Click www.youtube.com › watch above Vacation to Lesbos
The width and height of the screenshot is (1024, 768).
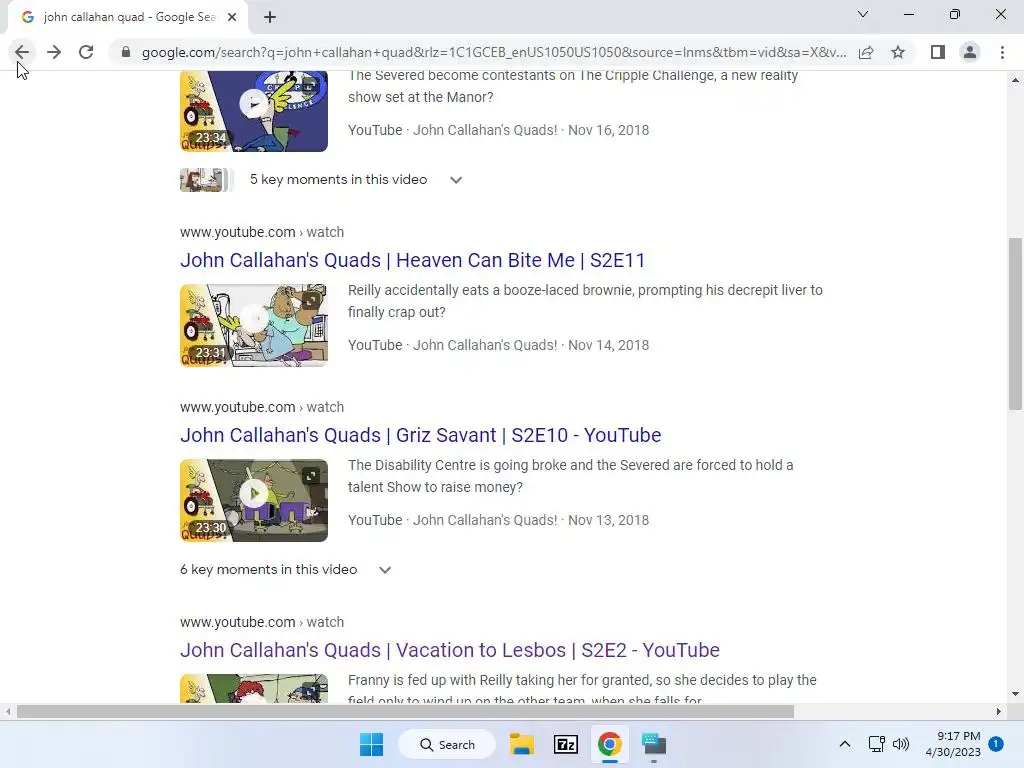tap(262, 622)
